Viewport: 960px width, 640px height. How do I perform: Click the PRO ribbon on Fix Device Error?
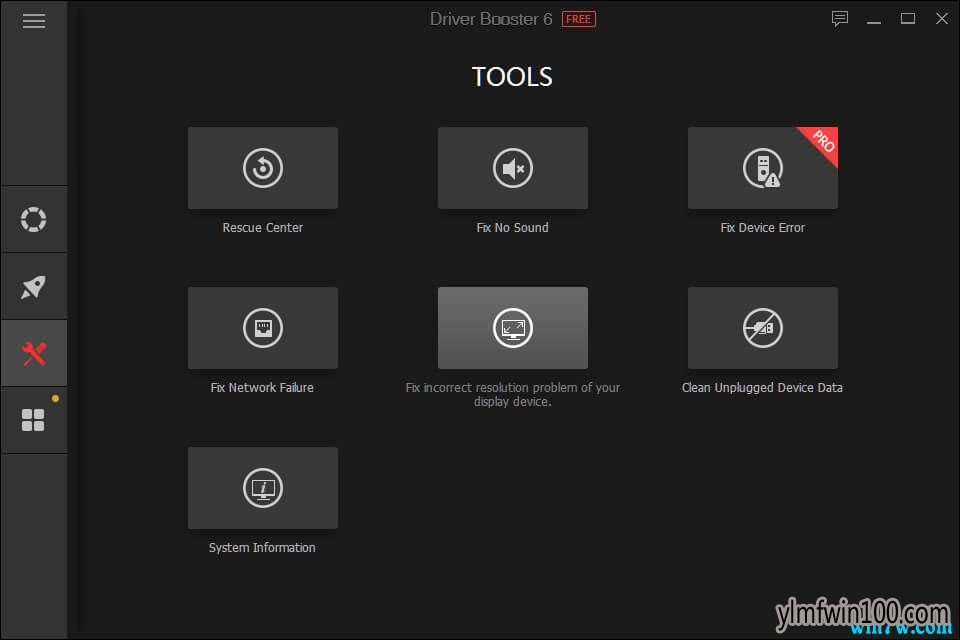tap(822, 142)
